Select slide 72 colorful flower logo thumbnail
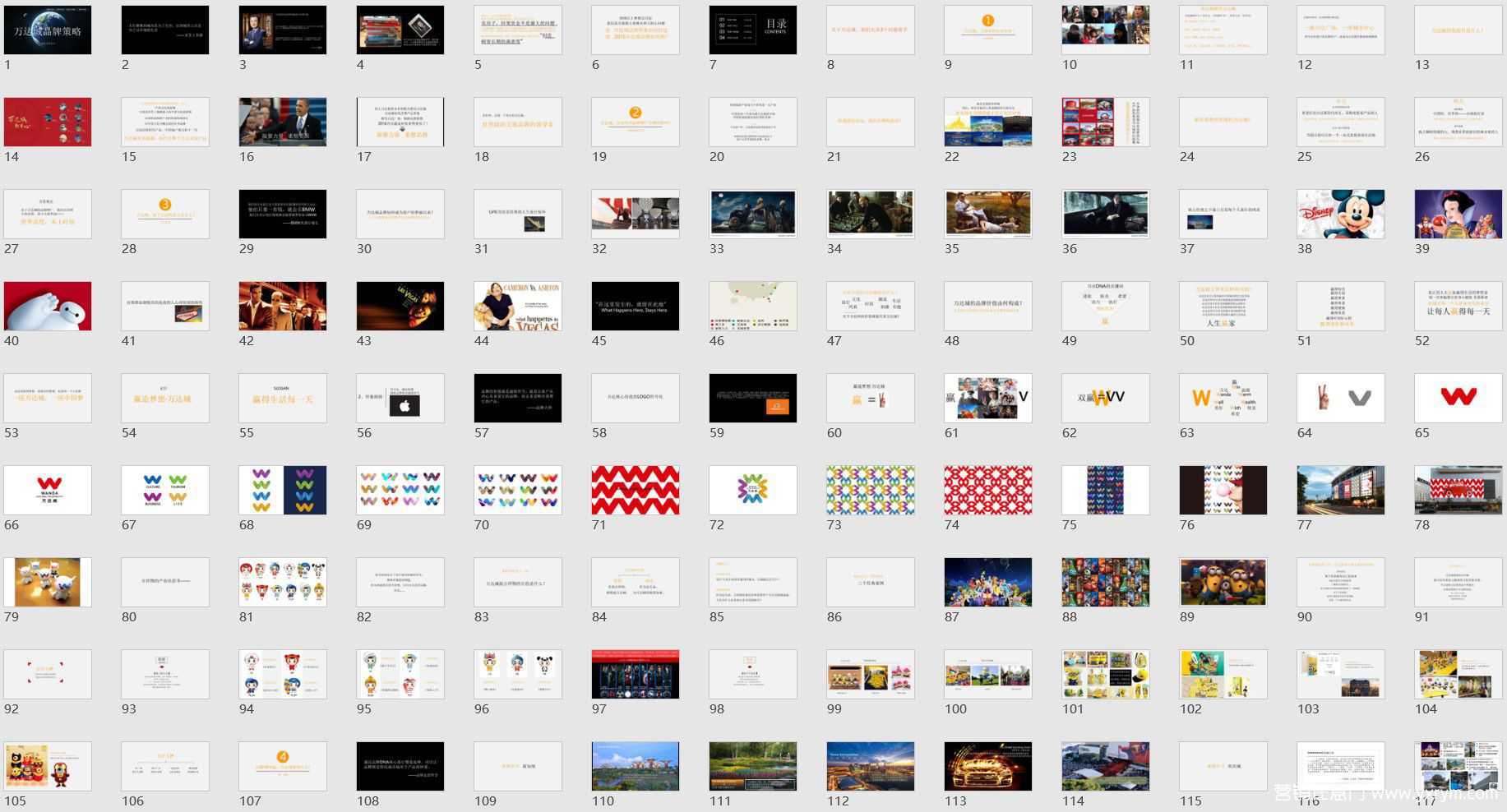The image size is (1507, 812). click(x=753, y=491)
